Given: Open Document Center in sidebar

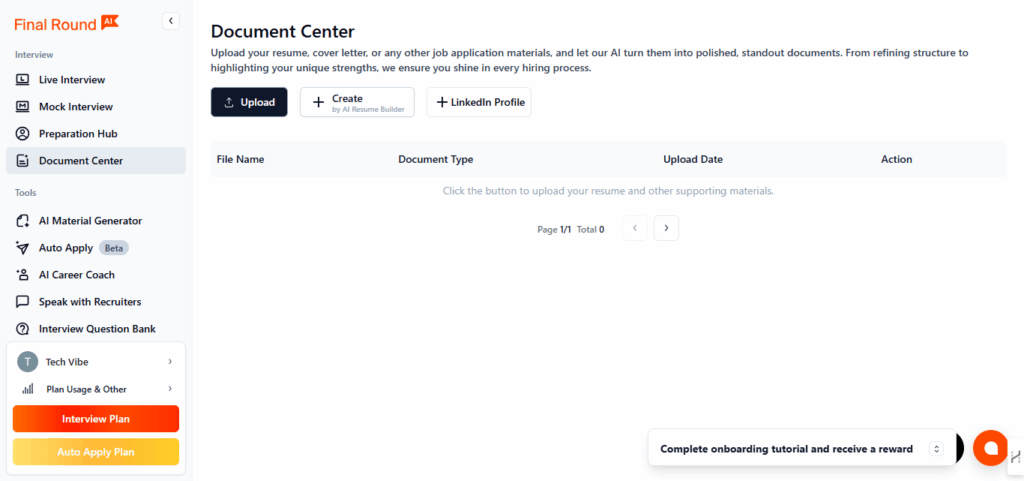Looking at the screenshot, I should 96,161.
